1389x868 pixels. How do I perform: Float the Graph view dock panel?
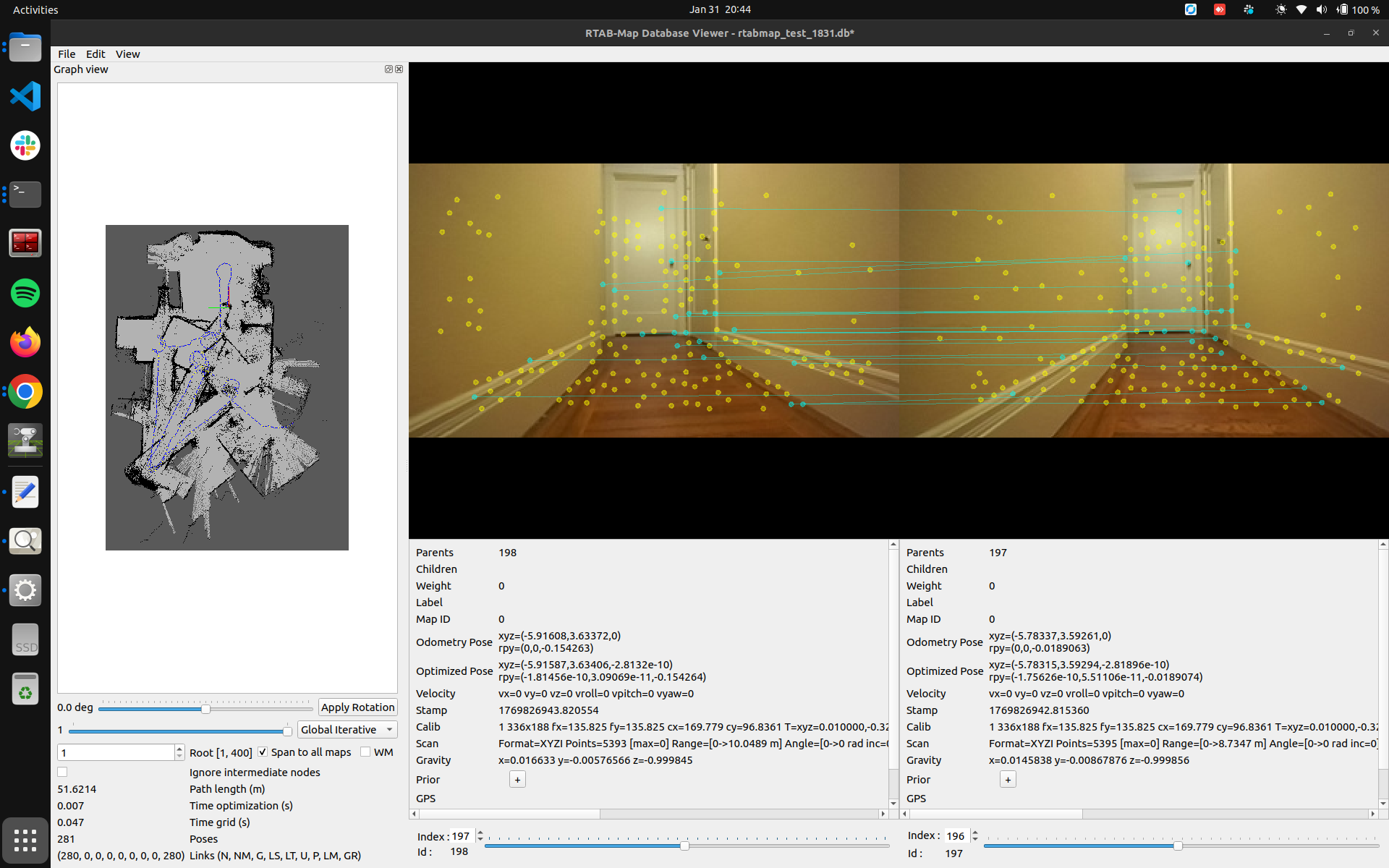pos(388,69)
